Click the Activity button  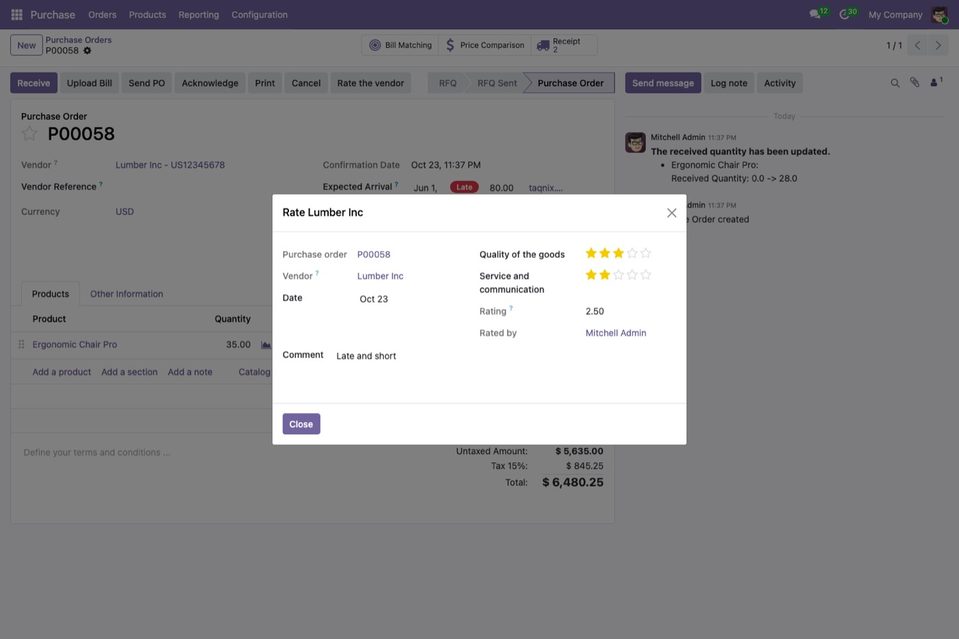[x=780, y=83]
